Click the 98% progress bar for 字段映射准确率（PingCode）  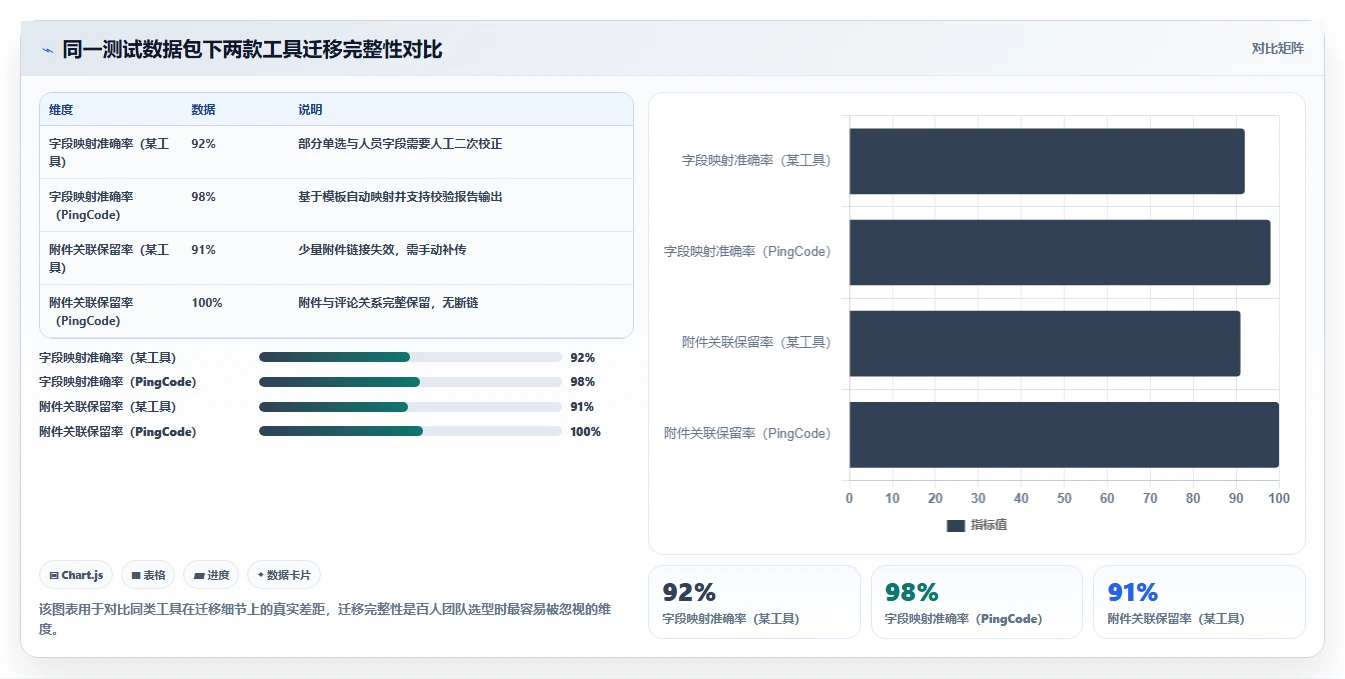point(410,382)
